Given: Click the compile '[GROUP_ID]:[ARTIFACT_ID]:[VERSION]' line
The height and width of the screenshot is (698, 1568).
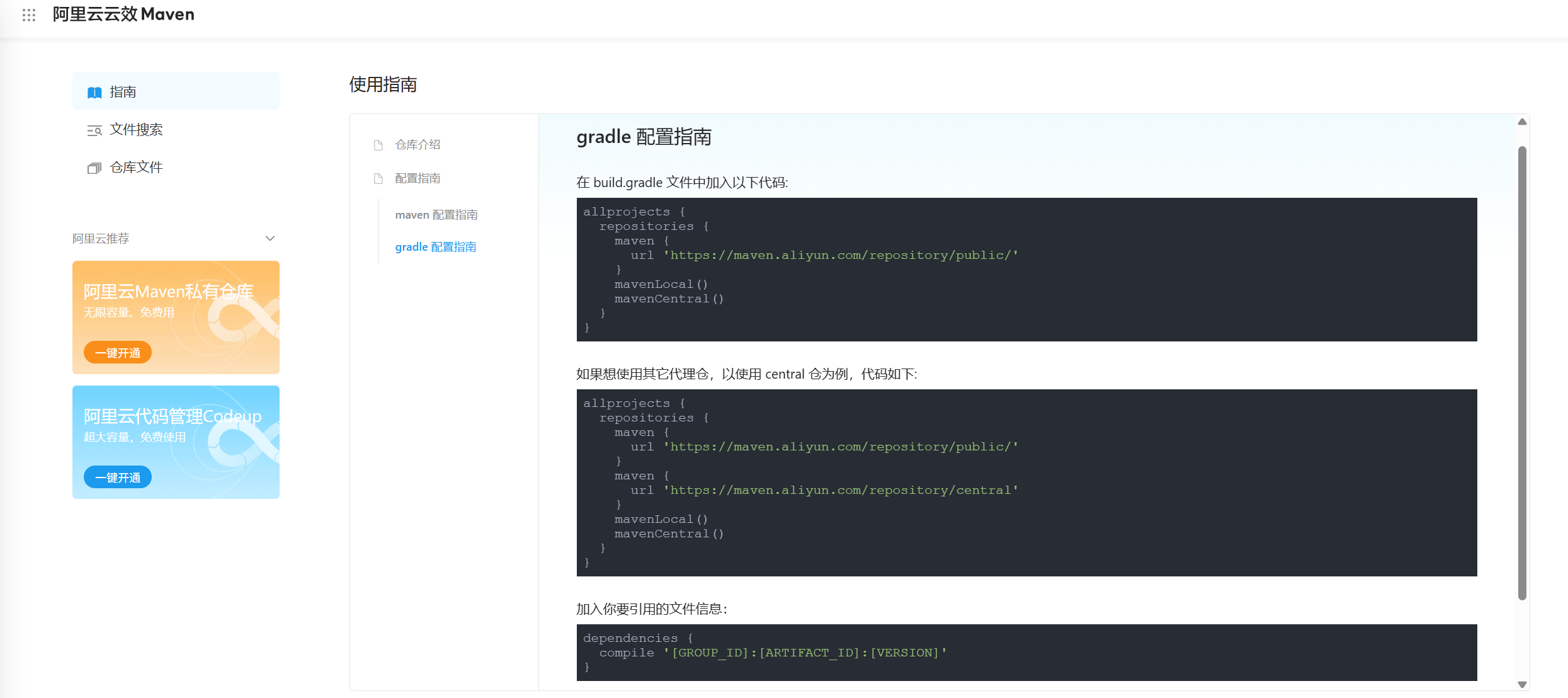Looking at the screenshot, I should [773, 653].
